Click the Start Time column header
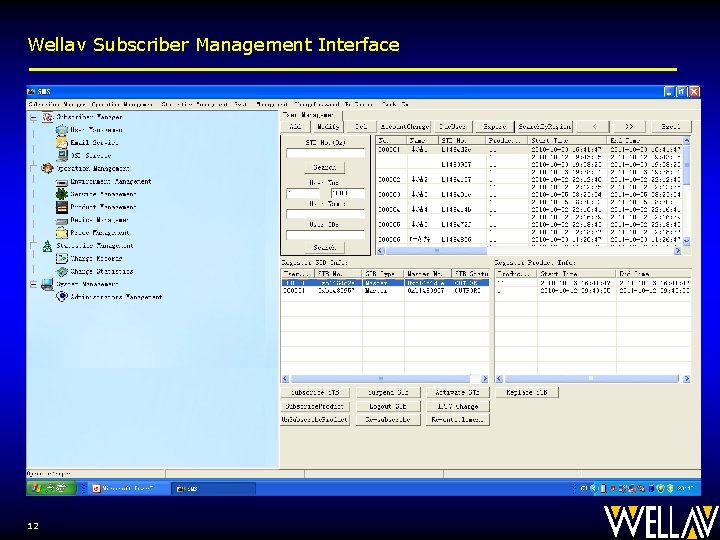Screen dimensions: 720x540 coord(568,140)
